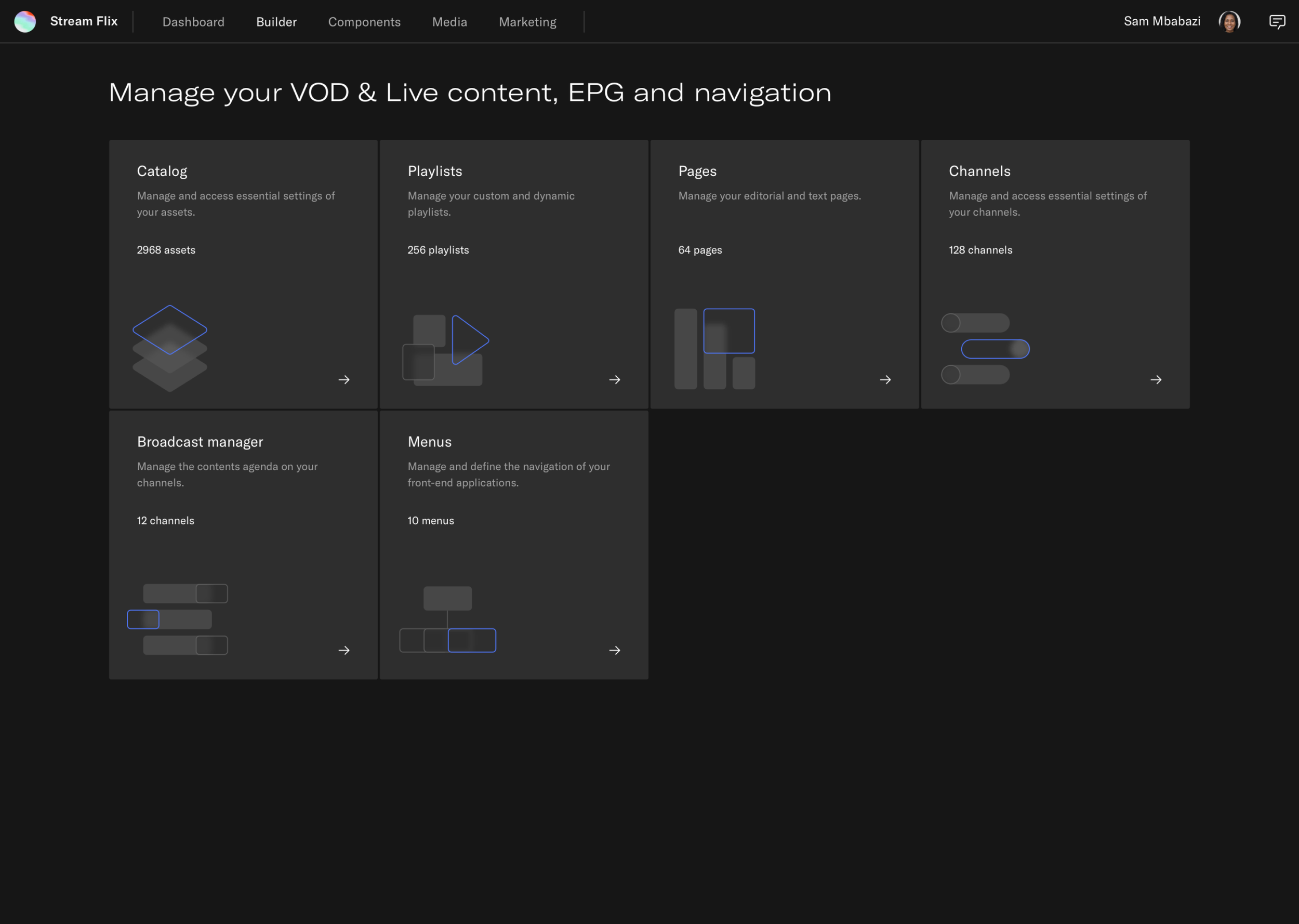The image size is (1299, 924).
Task: Click the Sam Mbabazi username
Action: 1162,21
